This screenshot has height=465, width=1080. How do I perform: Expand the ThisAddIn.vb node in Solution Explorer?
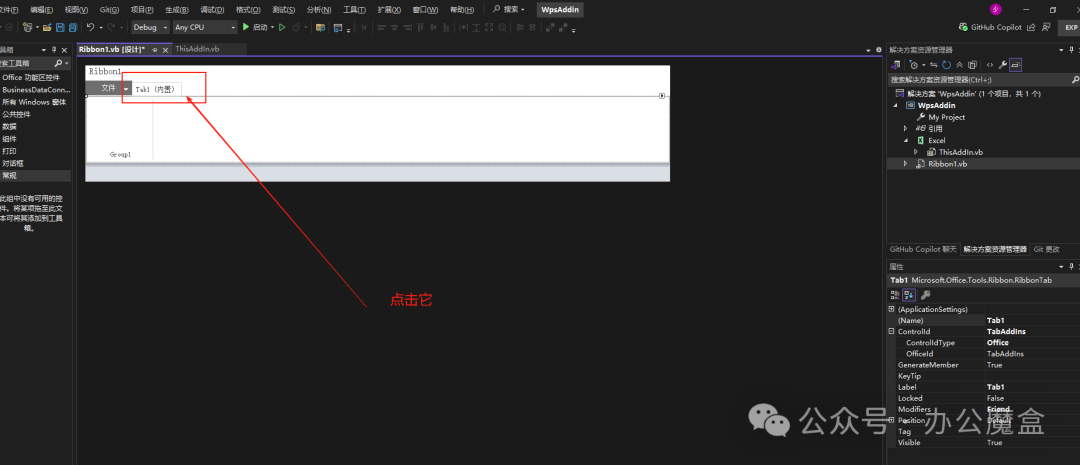click(x=916, y=152)
